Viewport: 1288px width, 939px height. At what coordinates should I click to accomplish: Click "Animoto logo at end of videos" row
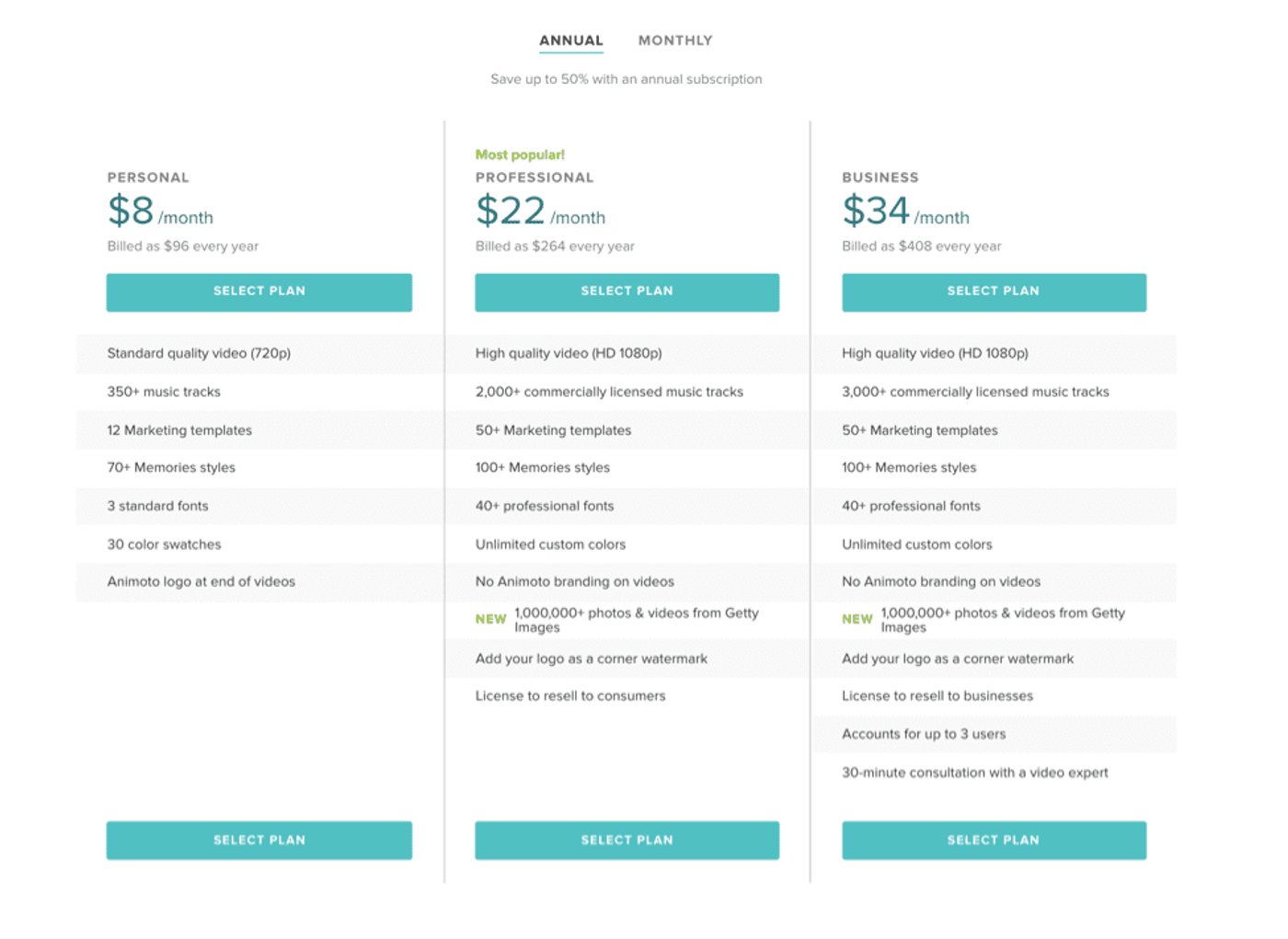(201, 582)
